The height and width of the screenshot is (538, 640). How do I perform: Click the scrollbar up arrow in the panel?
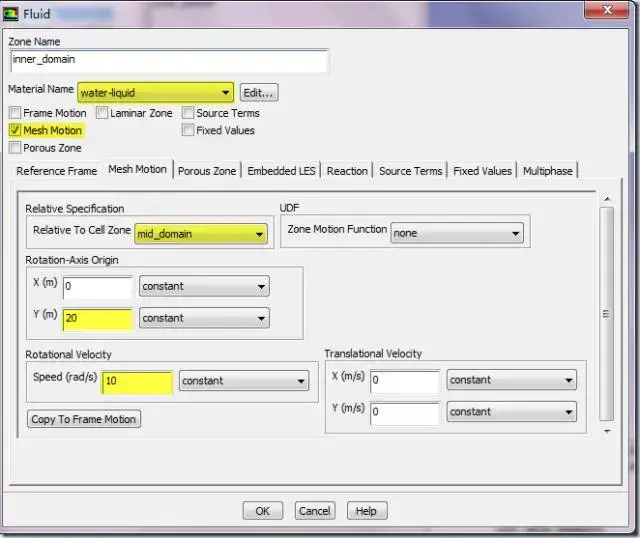click(x=607, y=199)
